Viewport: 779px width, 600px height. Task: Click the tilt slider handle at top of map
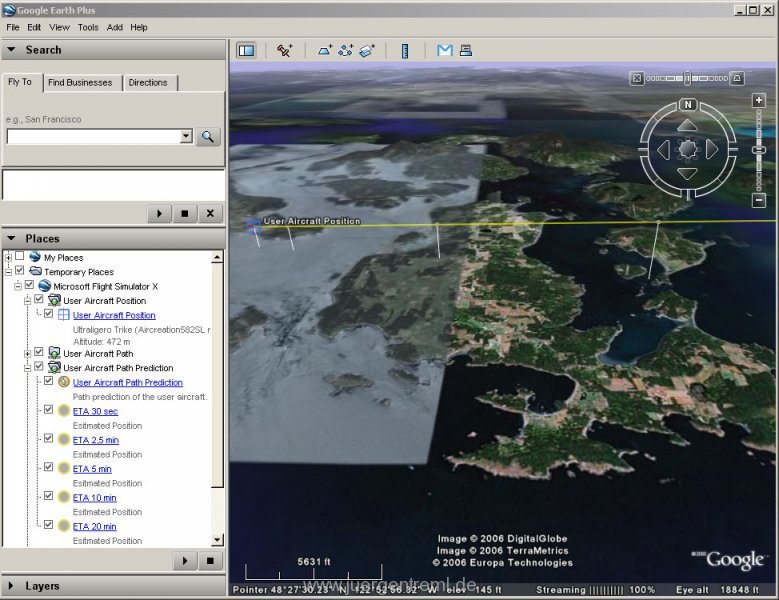[x=688, y=78]
